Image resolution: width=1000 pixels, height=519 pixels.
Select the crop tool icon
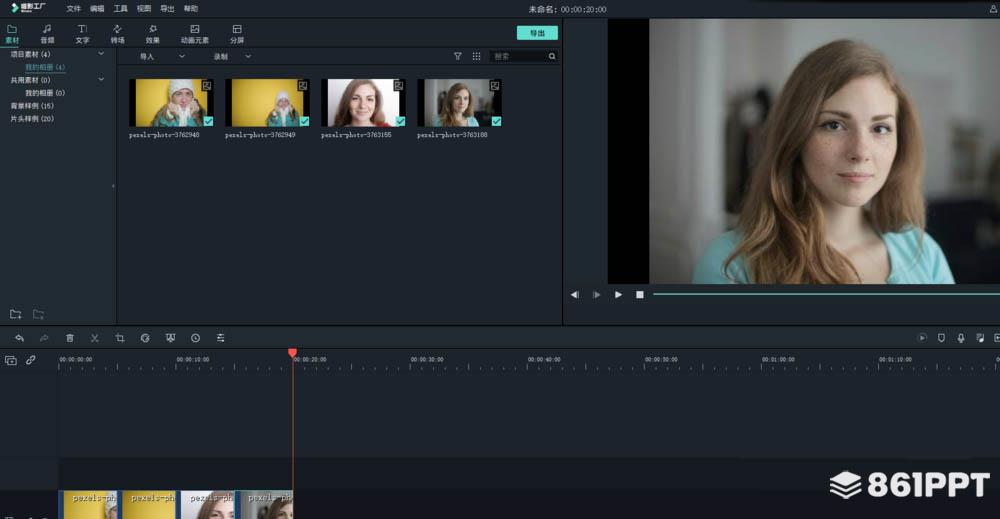(120, 338)
